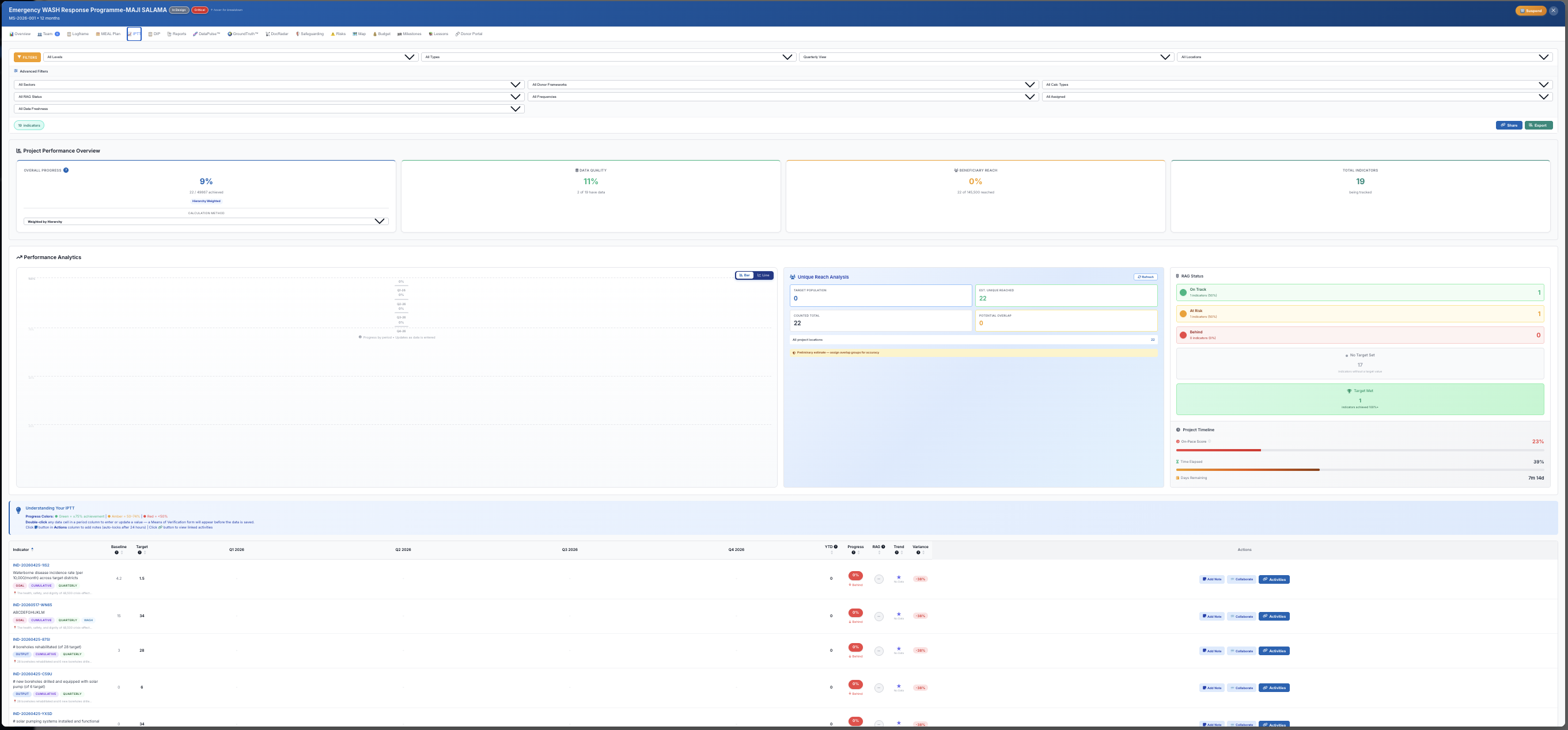This screenshot has height=730, width=1568.
Task: Click trend star icon in Waterborne disease row
Action: [x=899, y=577]
